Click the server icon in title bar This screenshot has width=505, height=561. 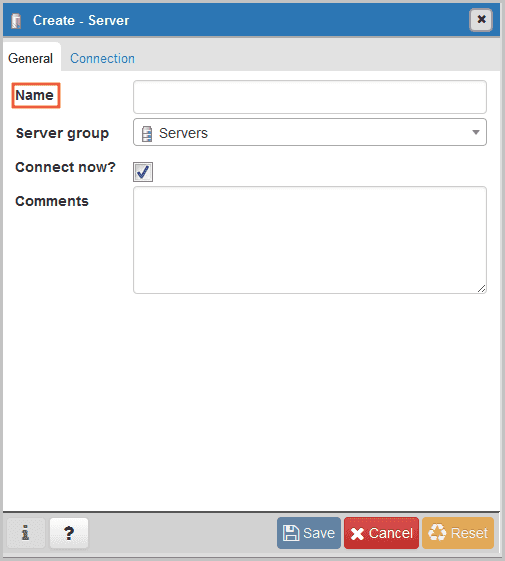(x=16, y=21)
